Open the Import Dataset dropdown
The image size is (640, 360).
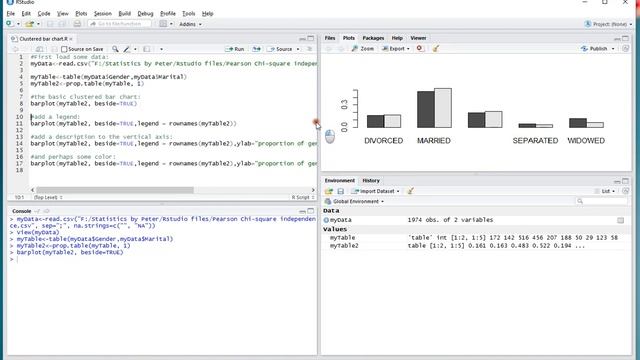tap(376, 191)
